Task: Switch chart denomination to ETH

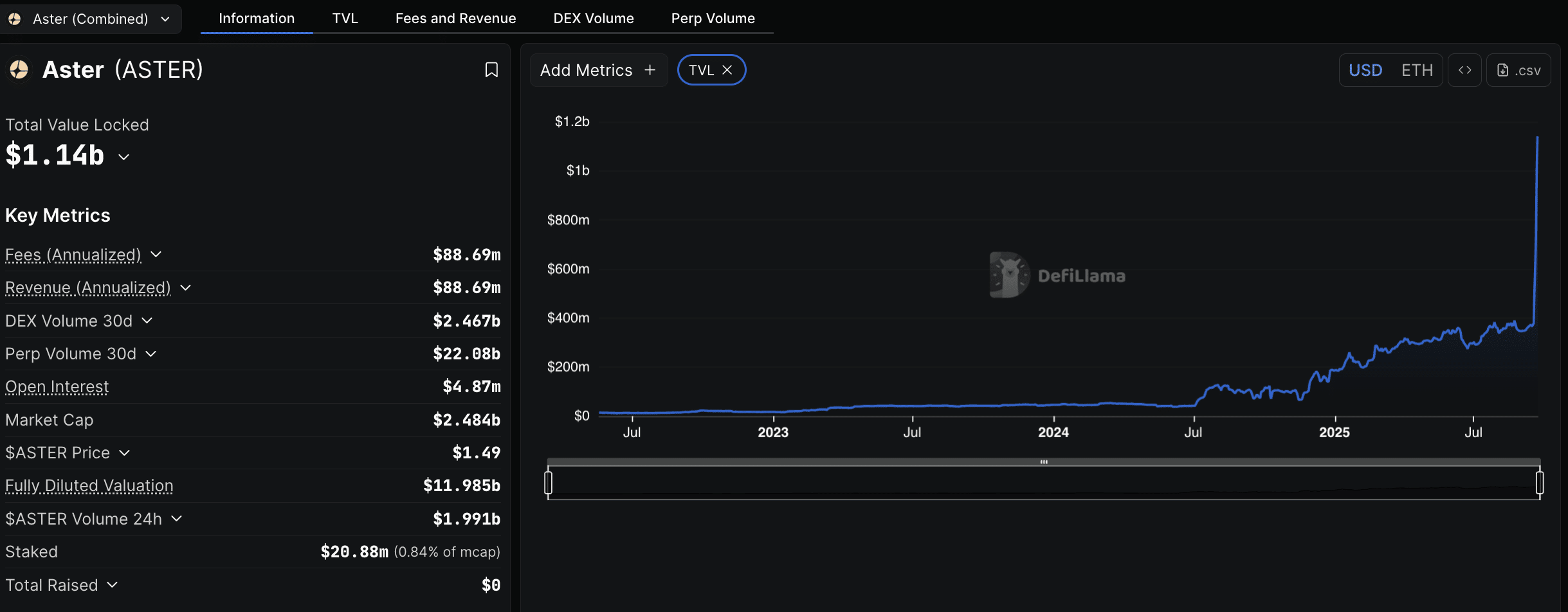Action: [1417, 70]
